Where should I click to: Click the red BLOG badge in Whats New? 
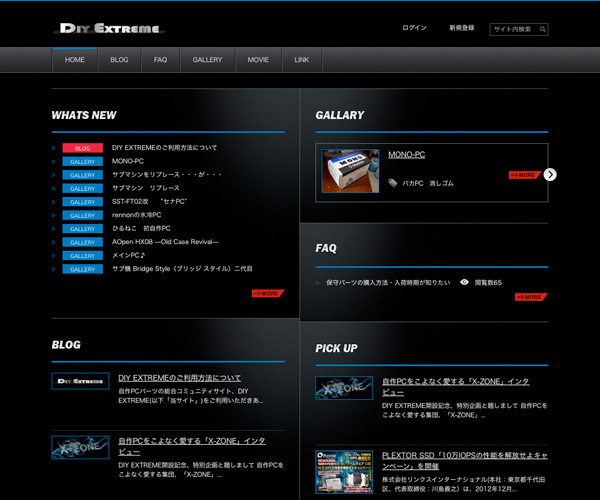pos(82,148)
